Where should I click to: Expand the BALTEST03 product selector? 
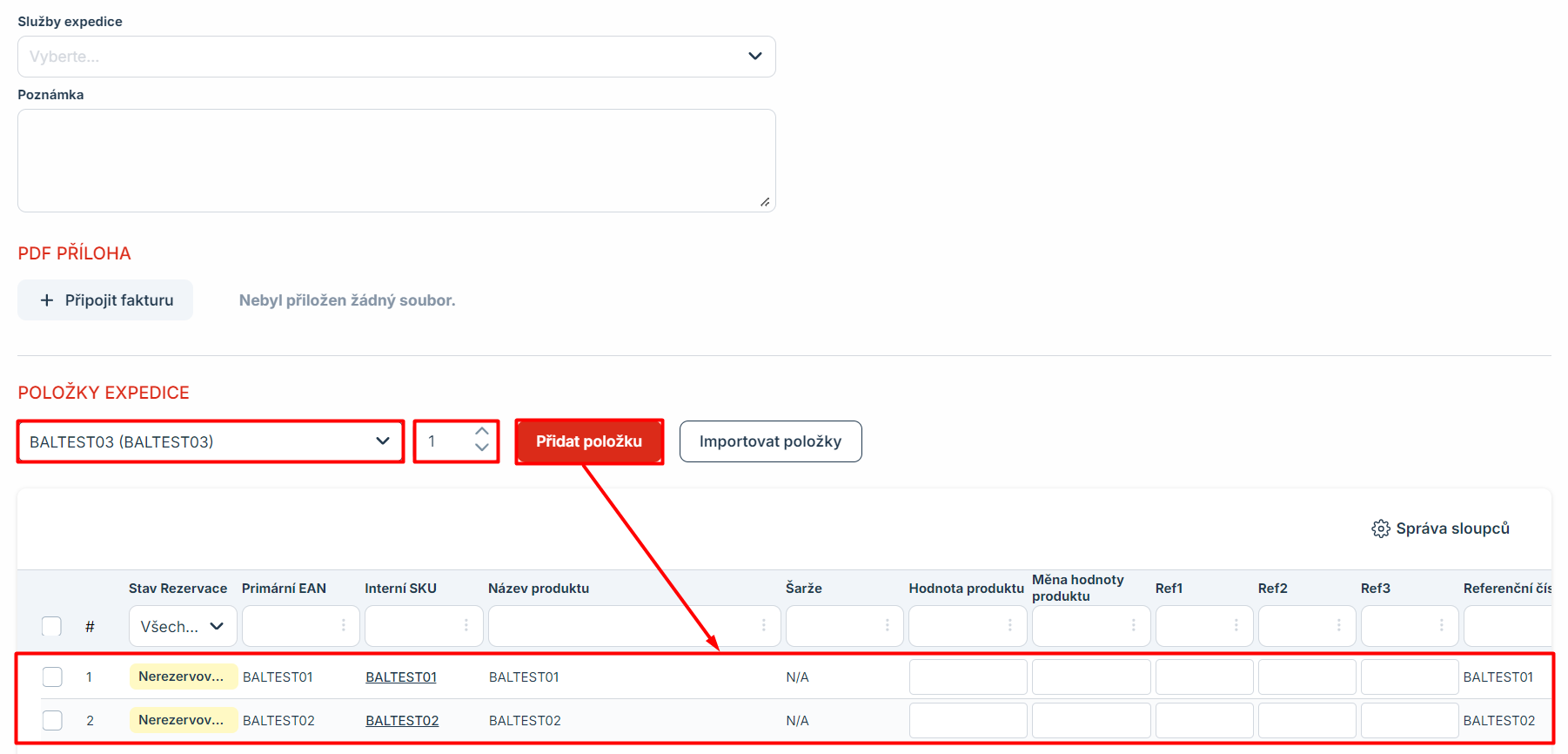[210, 441]
